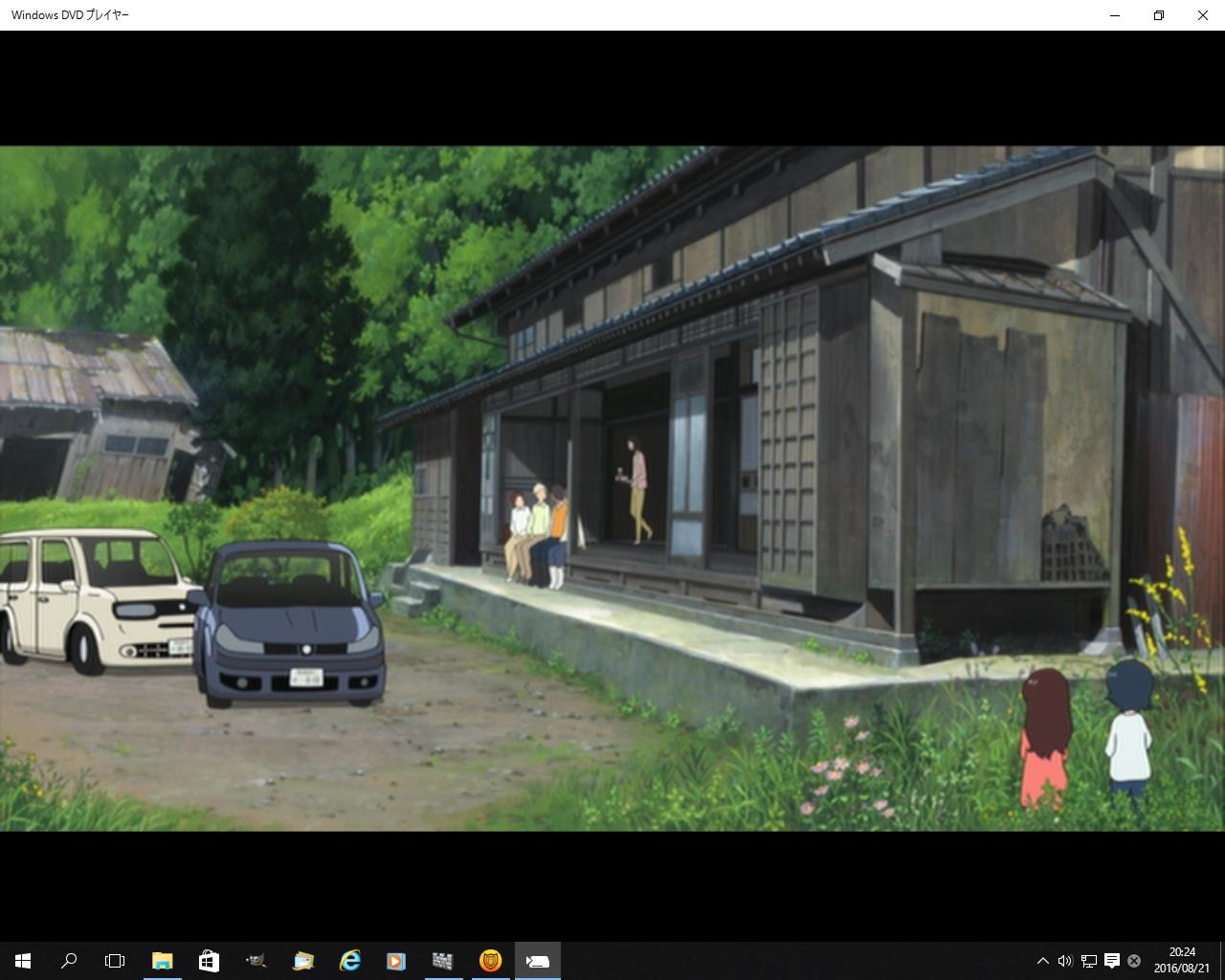Click the show desktop sliver
The width and height of the screenshot is (1225, 980).
(x=1222, y=961)
